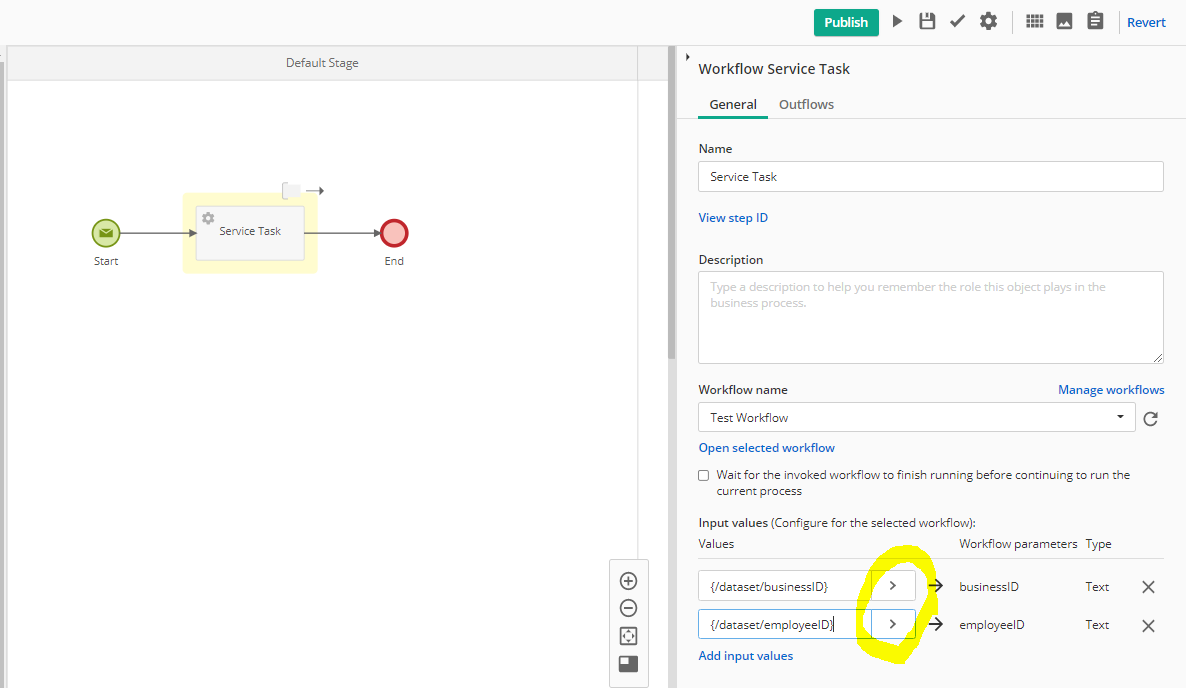
Task: Click the grid view icon in toolbar
Action: coord(1035,21)
